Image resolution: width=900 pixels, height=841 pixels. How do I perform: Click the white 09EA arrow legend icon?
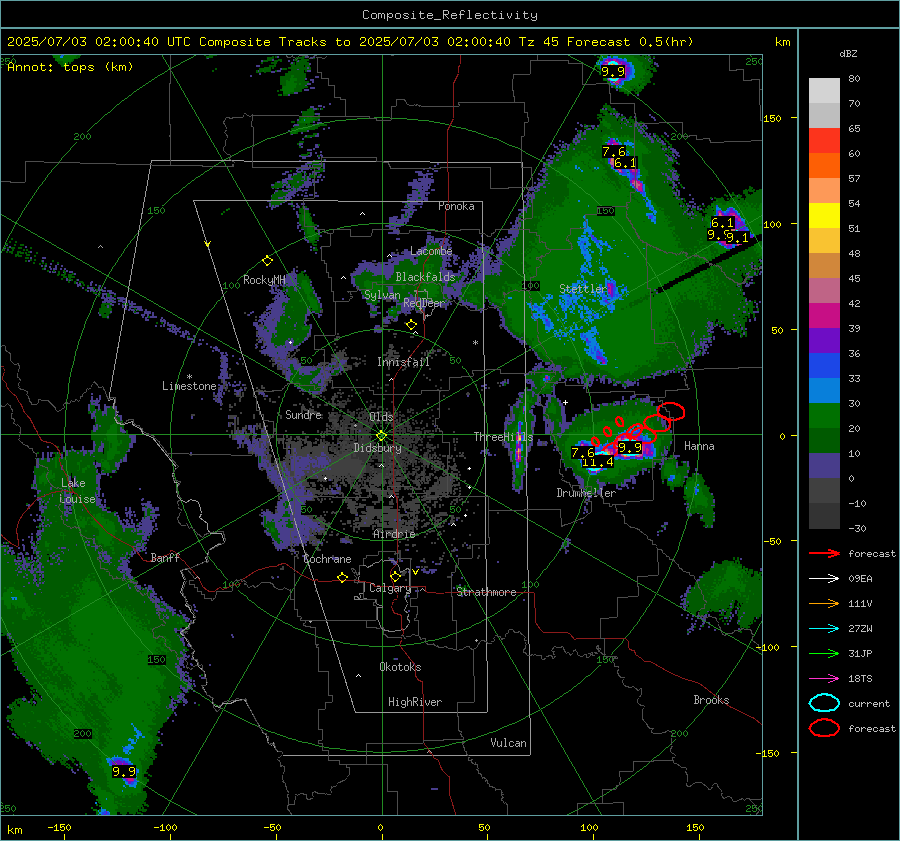(824, 579)
